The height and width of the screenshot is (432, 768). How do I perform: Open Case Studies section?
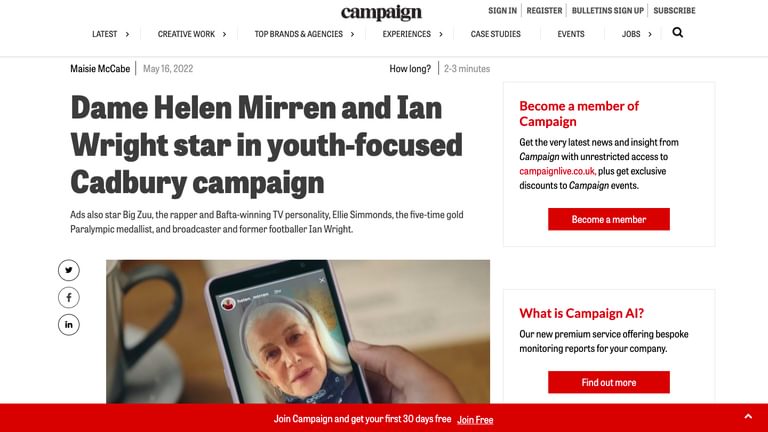pyautogui.click(x=496, y=34)
